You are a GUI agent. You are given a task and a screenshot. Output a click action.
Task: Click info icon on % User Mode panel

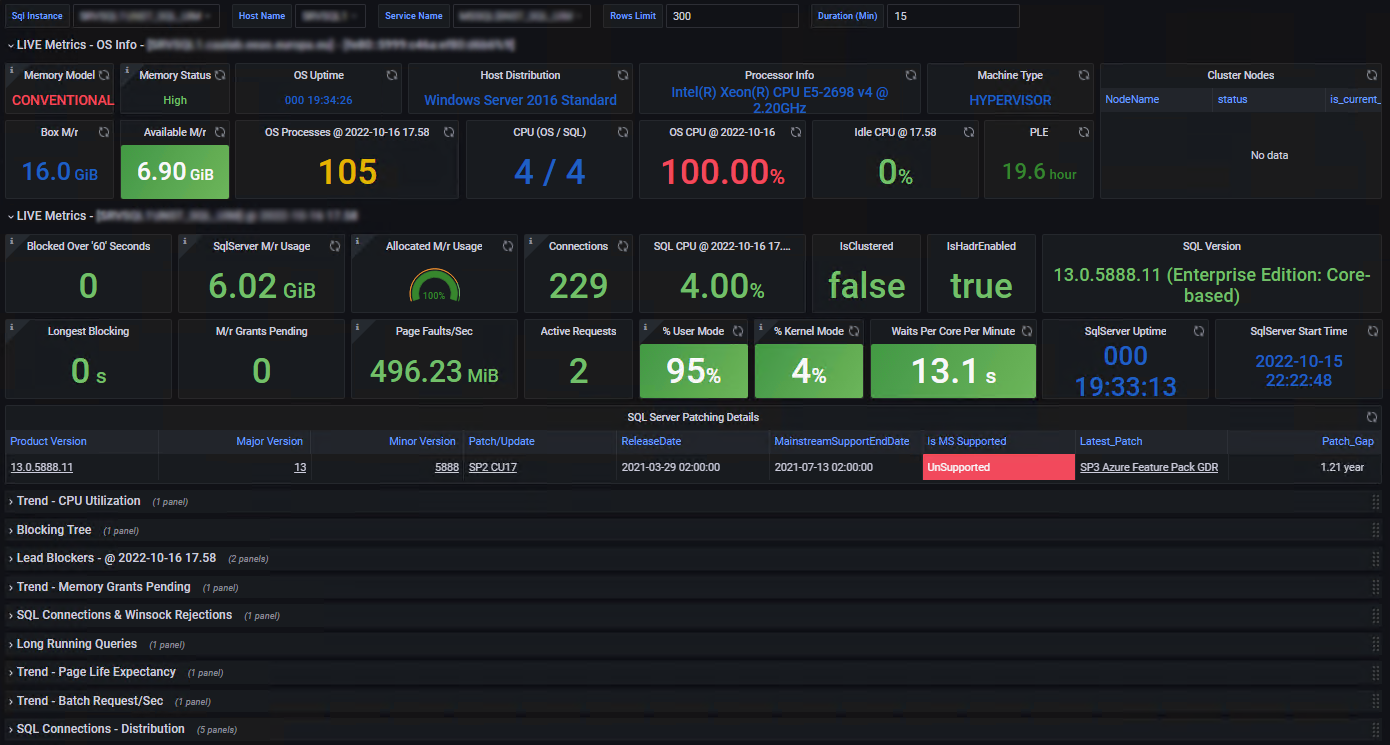click(645, 325)
